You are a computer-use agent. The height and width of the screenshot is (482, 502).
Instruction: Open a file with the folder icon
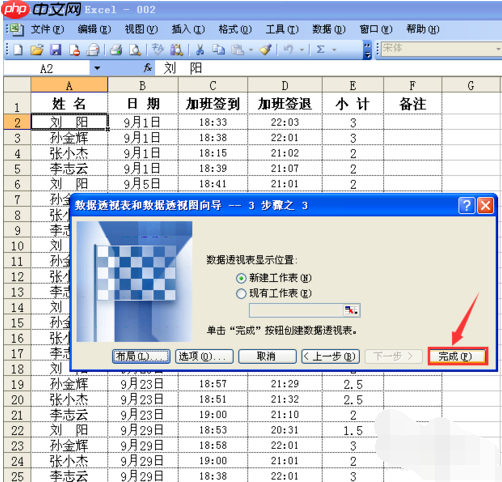coord(37,50)
